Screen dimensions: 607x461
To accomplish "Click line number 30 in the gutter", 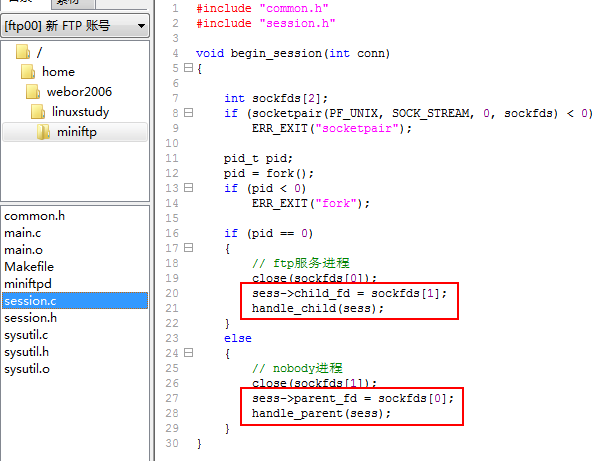I will pyautogui.click(x=172, y=443).
